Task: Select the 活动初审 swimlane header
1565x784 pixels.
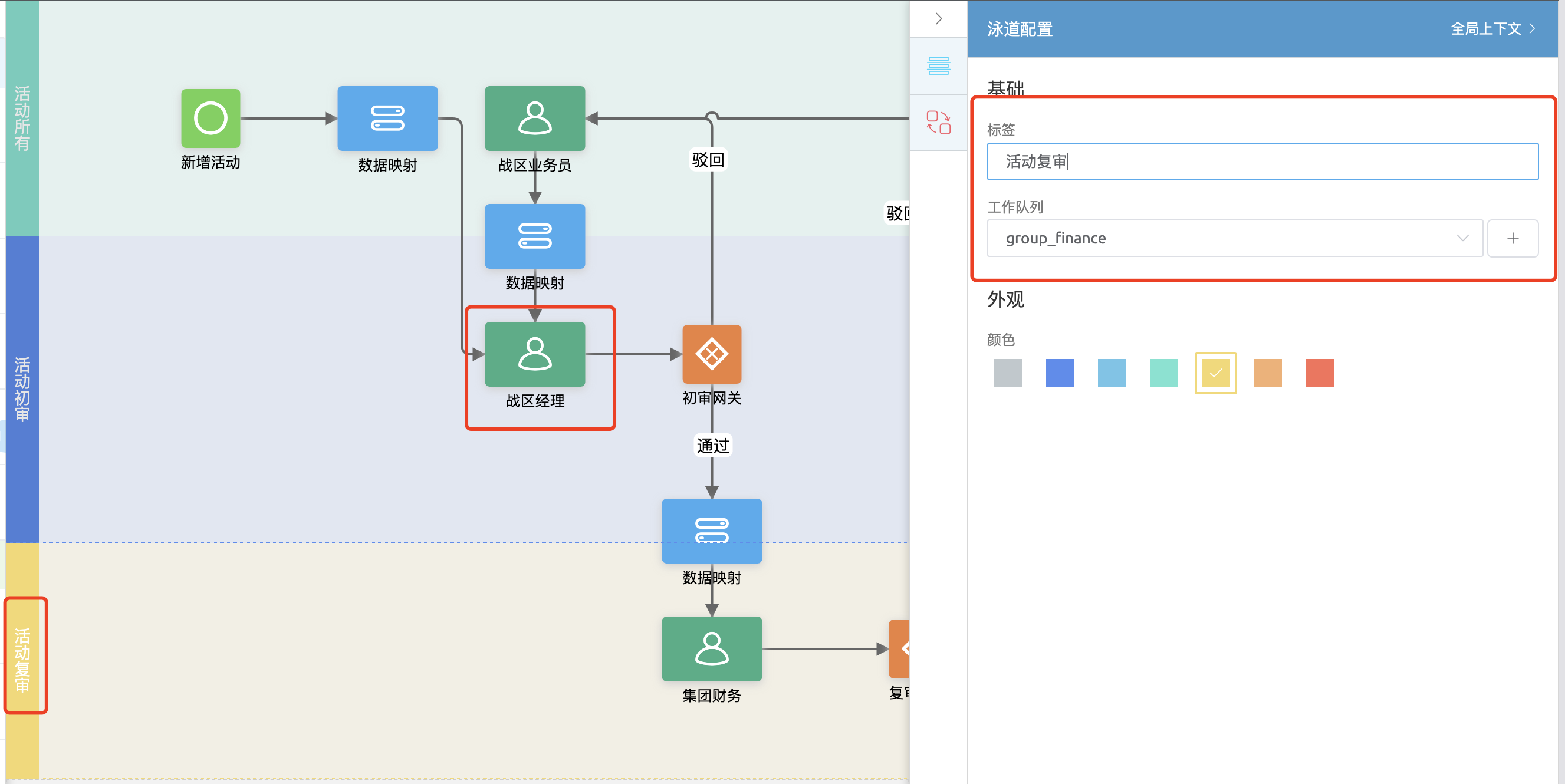Action: pos(22,388)
